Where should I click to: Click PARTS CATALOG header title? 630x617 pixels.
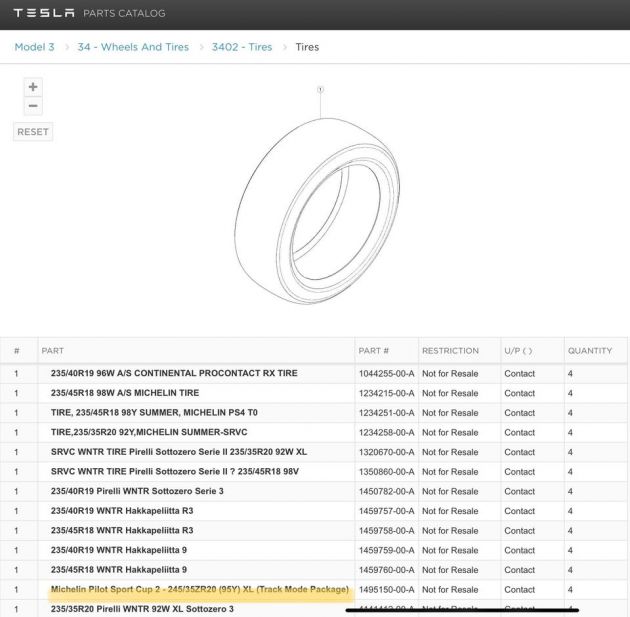pos(124,13)
